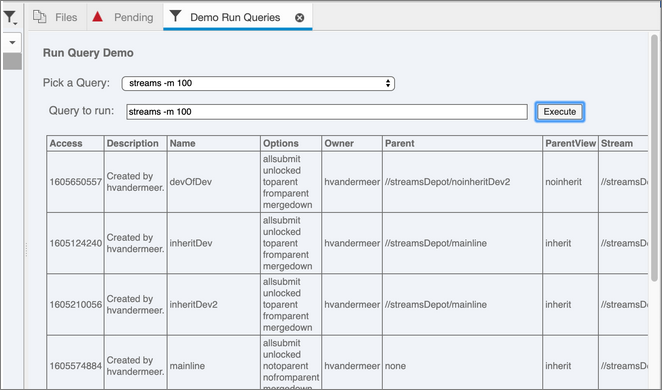Close the Demo Run Queries tab
This screenshot has height=390, width=662.
click(299, 18)
